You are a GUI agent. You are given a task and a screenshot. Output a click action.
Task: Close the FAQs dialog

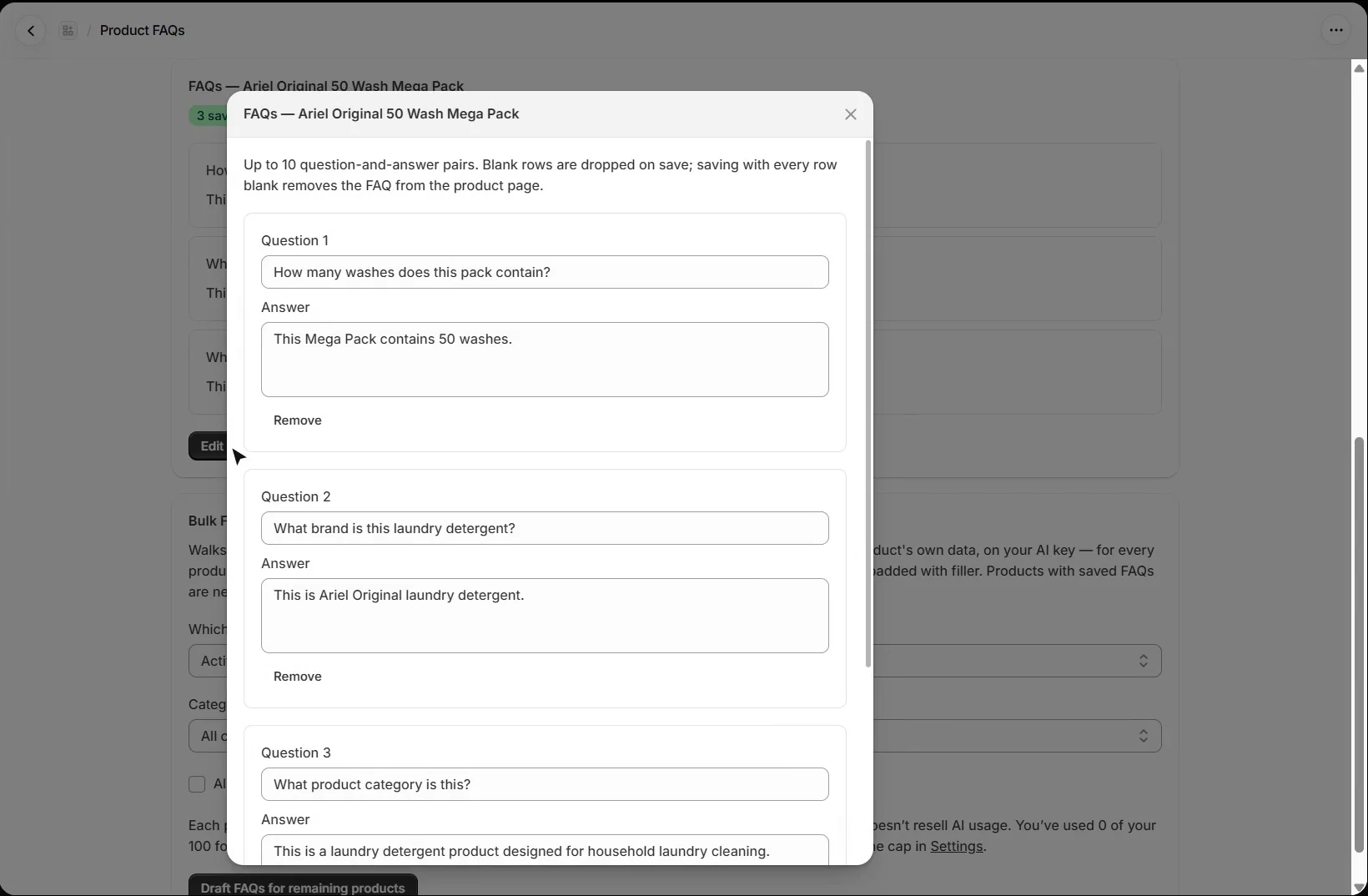[x=851, y=114]
